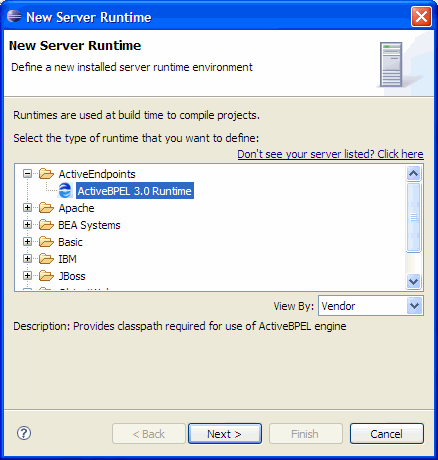Click the Eclipse icon in title bar
Screen dimensions: 438x460
pyautogui.click(x=14, y=16)
